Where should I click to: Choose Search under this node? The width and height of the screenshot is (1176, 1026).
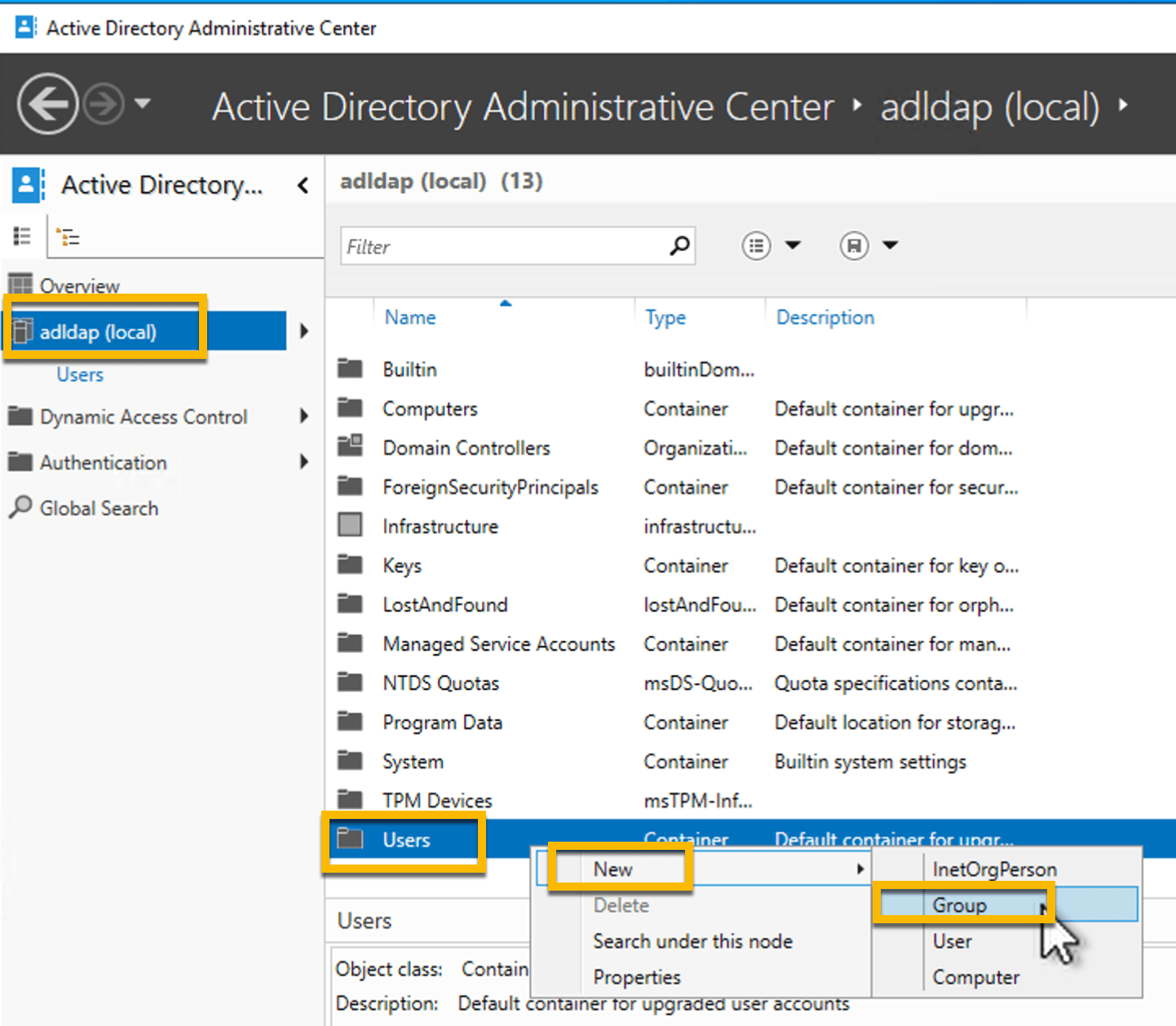pyautogui.click(x=703, y=941)
